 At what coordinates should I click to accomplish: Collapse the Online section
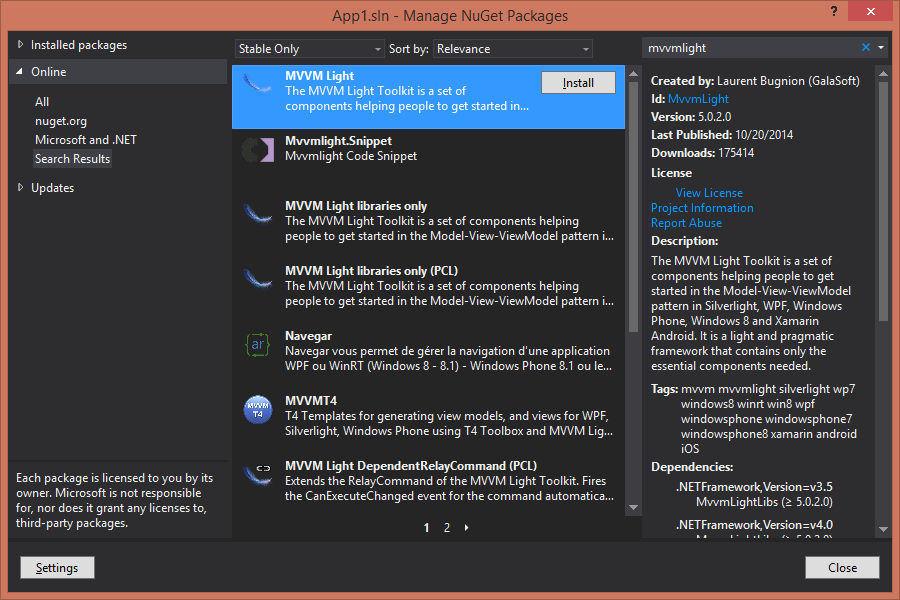point(21,72)
